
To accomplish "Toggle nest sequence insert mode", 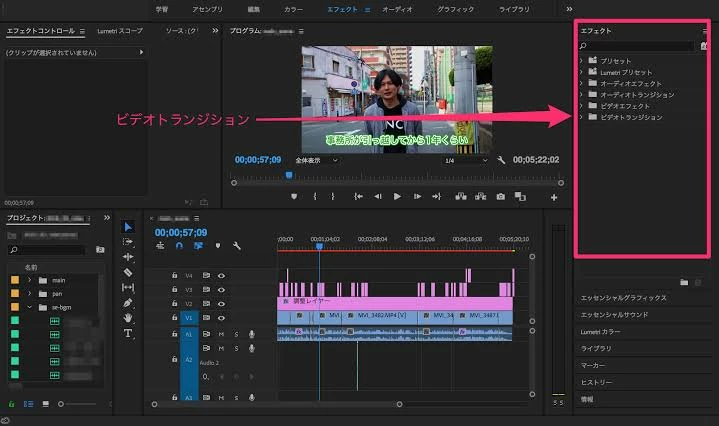I will pos(160,246).
